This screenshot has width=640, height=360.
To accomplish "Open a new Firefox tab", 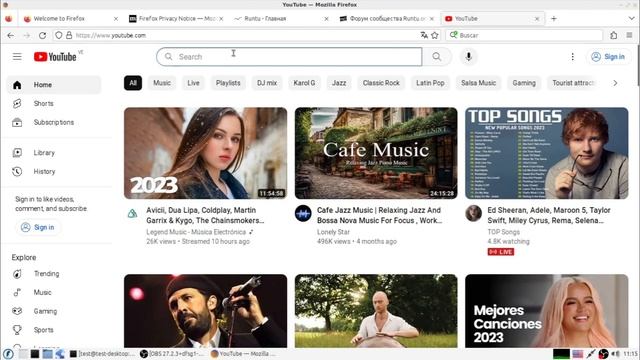I will [x=554, y=19].
